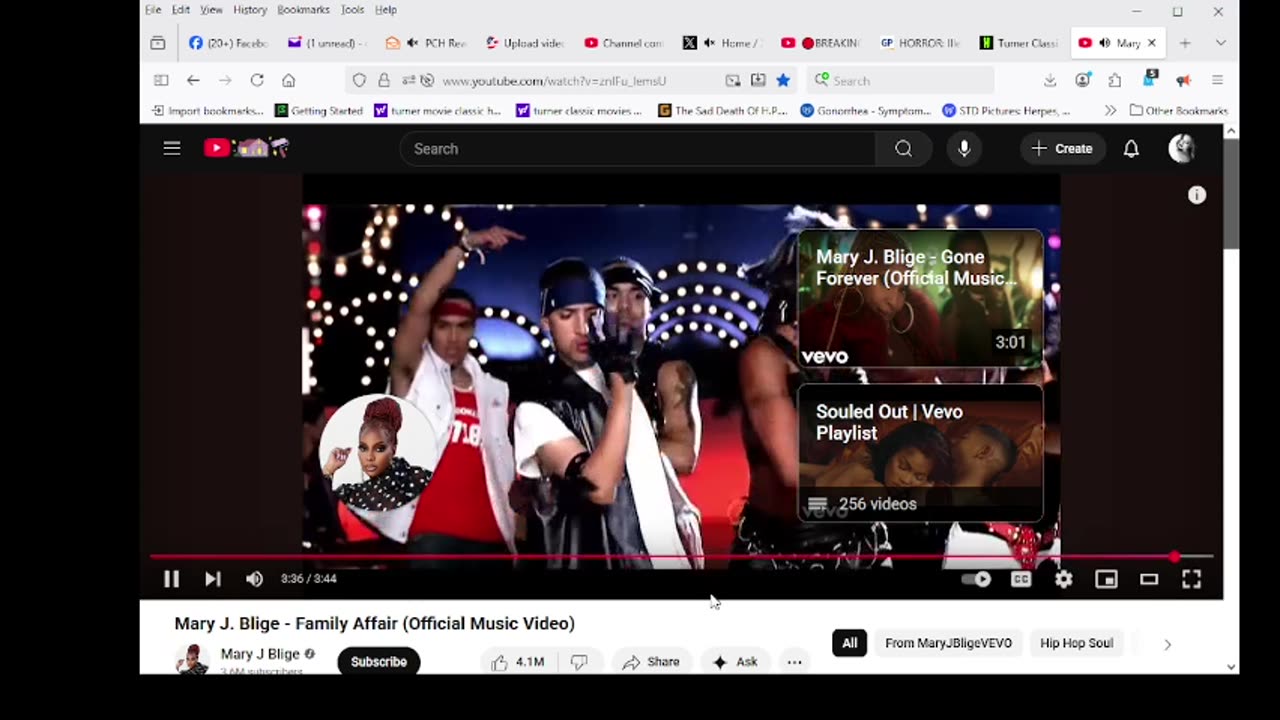The height and width of the screenshot is (720, 1280).
Task: Go to YouTube home via logo
Action: point(246,148)
